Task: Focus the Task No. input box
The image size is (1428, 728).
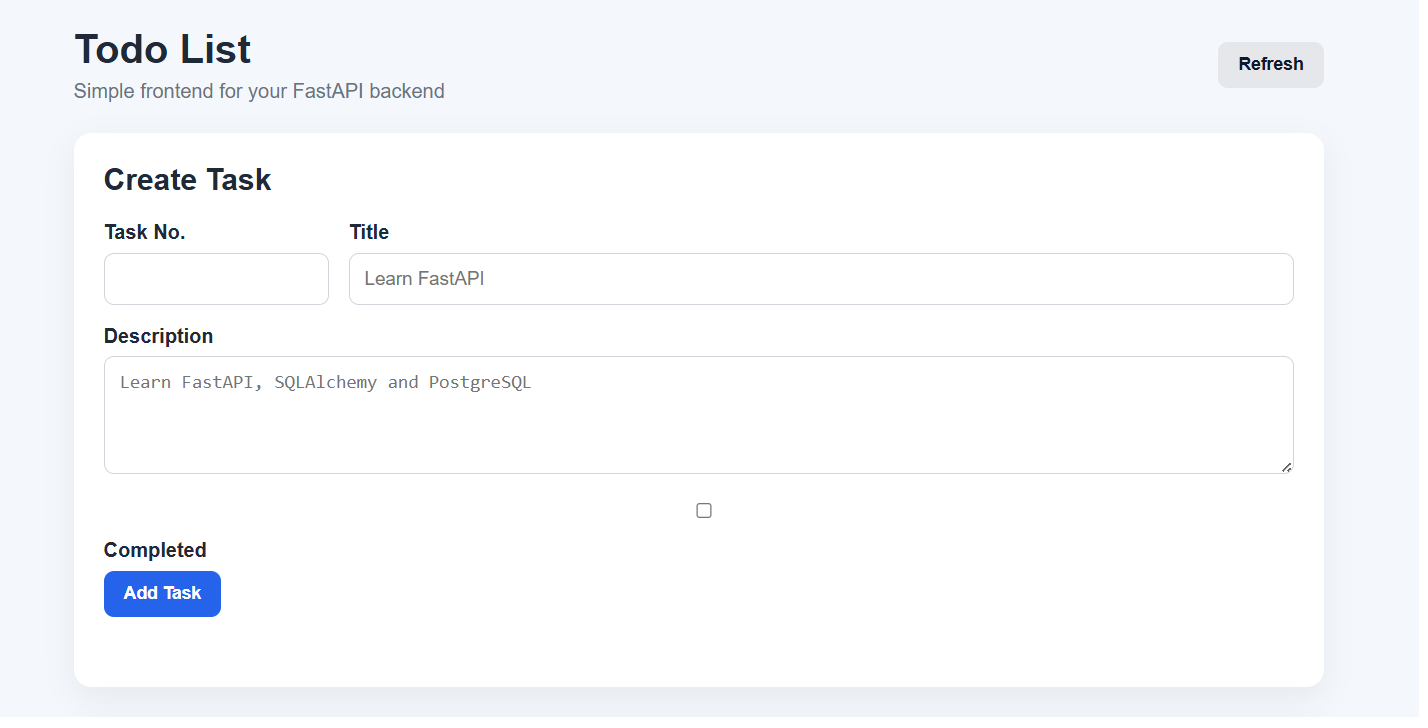Action: (216, 279)
